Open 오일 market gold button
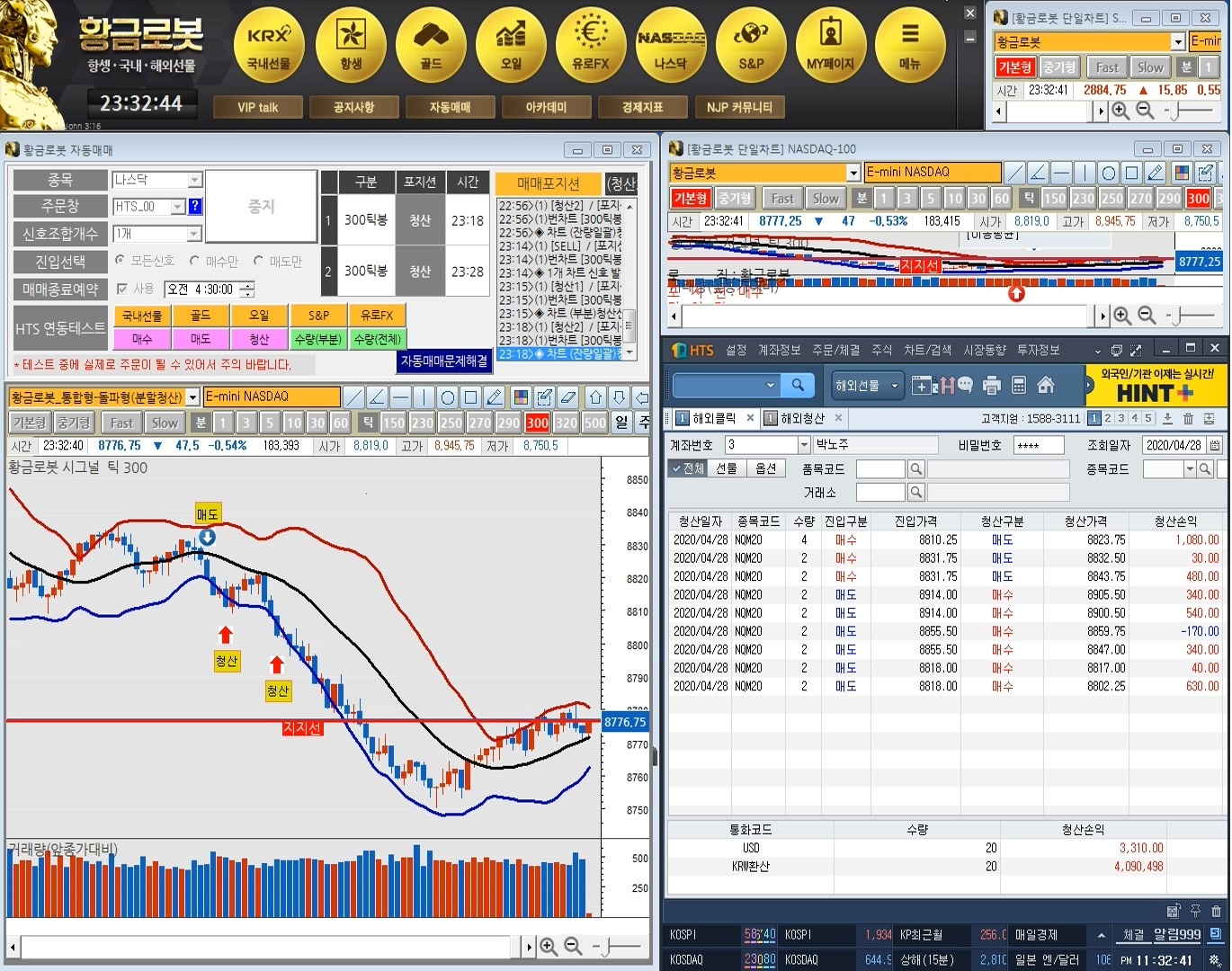The image size is (1232, 971). [511, 45]
